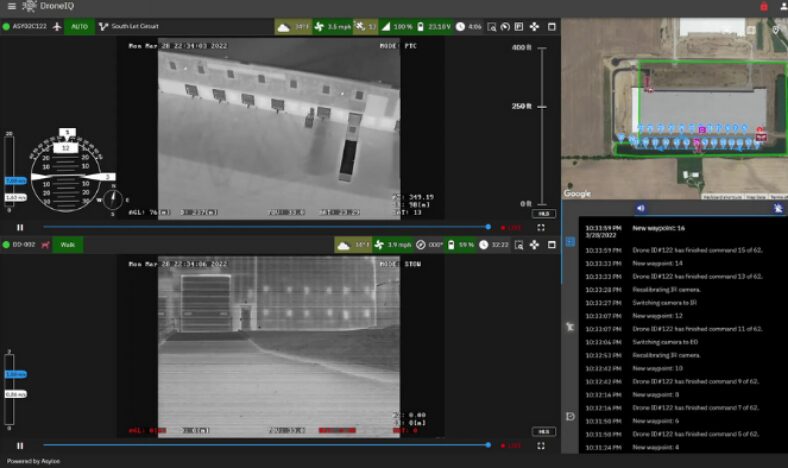Toggle the muted notifications bell icon above the log
Image resolution: width=788 pixels, height=468 pixels.
pos(778,208)
